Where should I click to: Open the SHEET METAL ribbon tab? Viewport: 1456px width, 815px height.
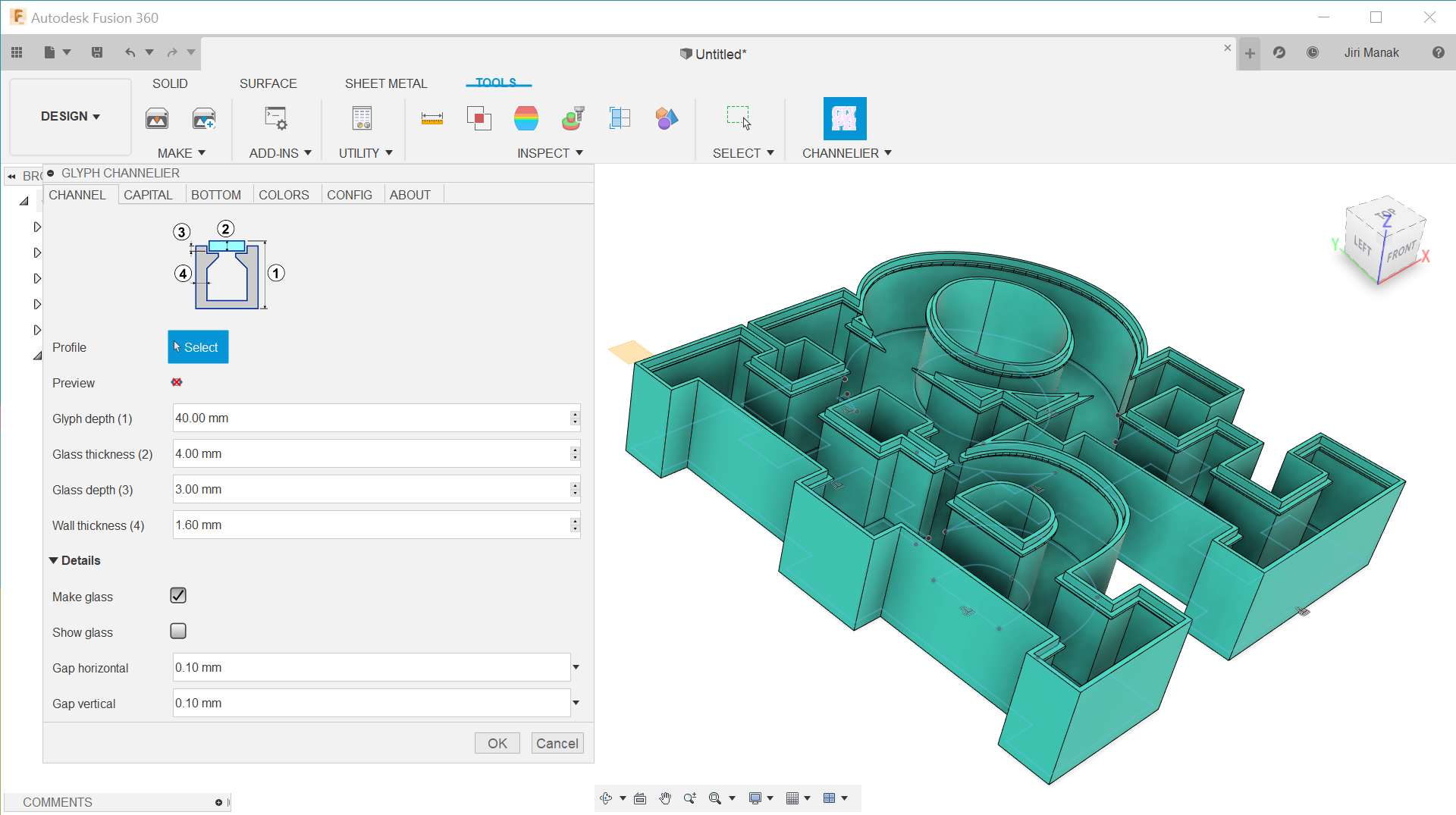coord(385,83)
